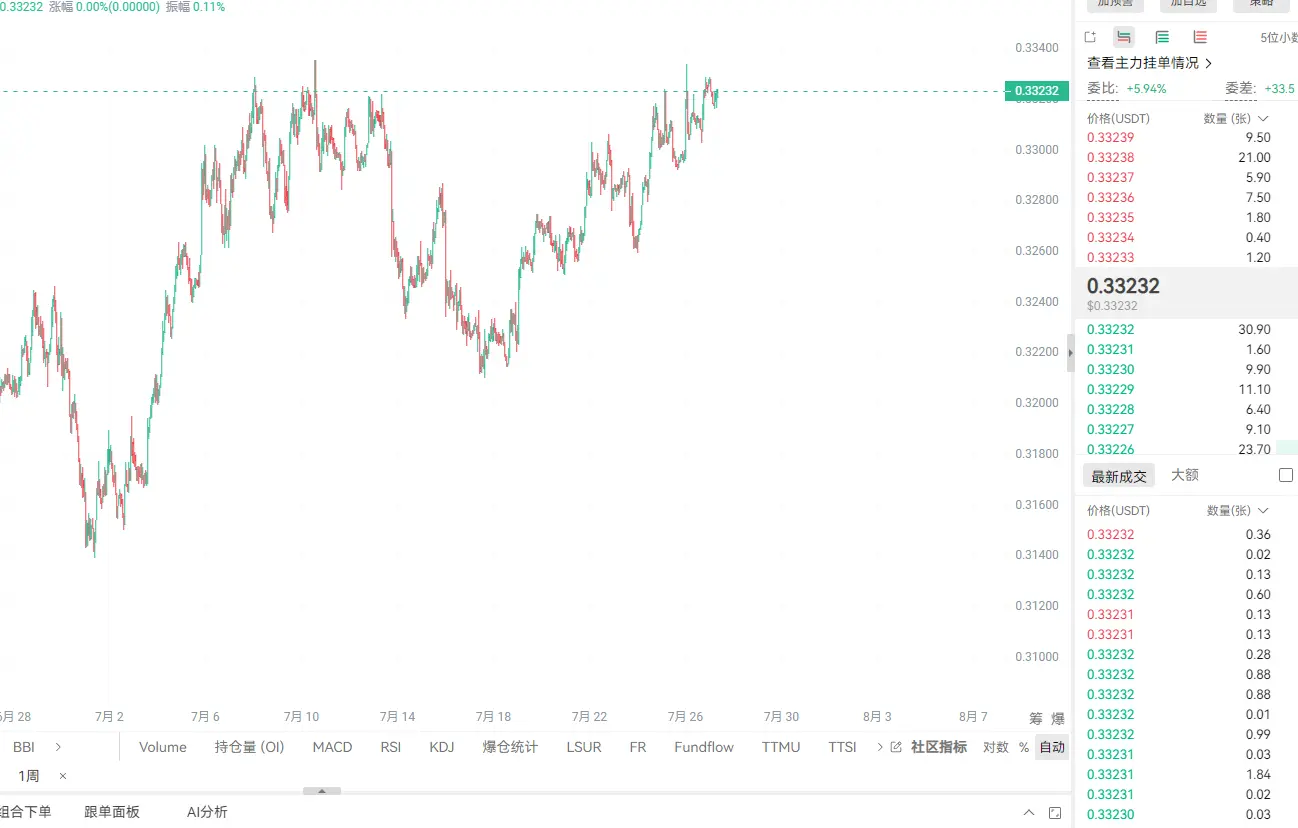
Task: Check the box next to 大额 tab
Action: pyautogui.click(x=1287, y=475)
